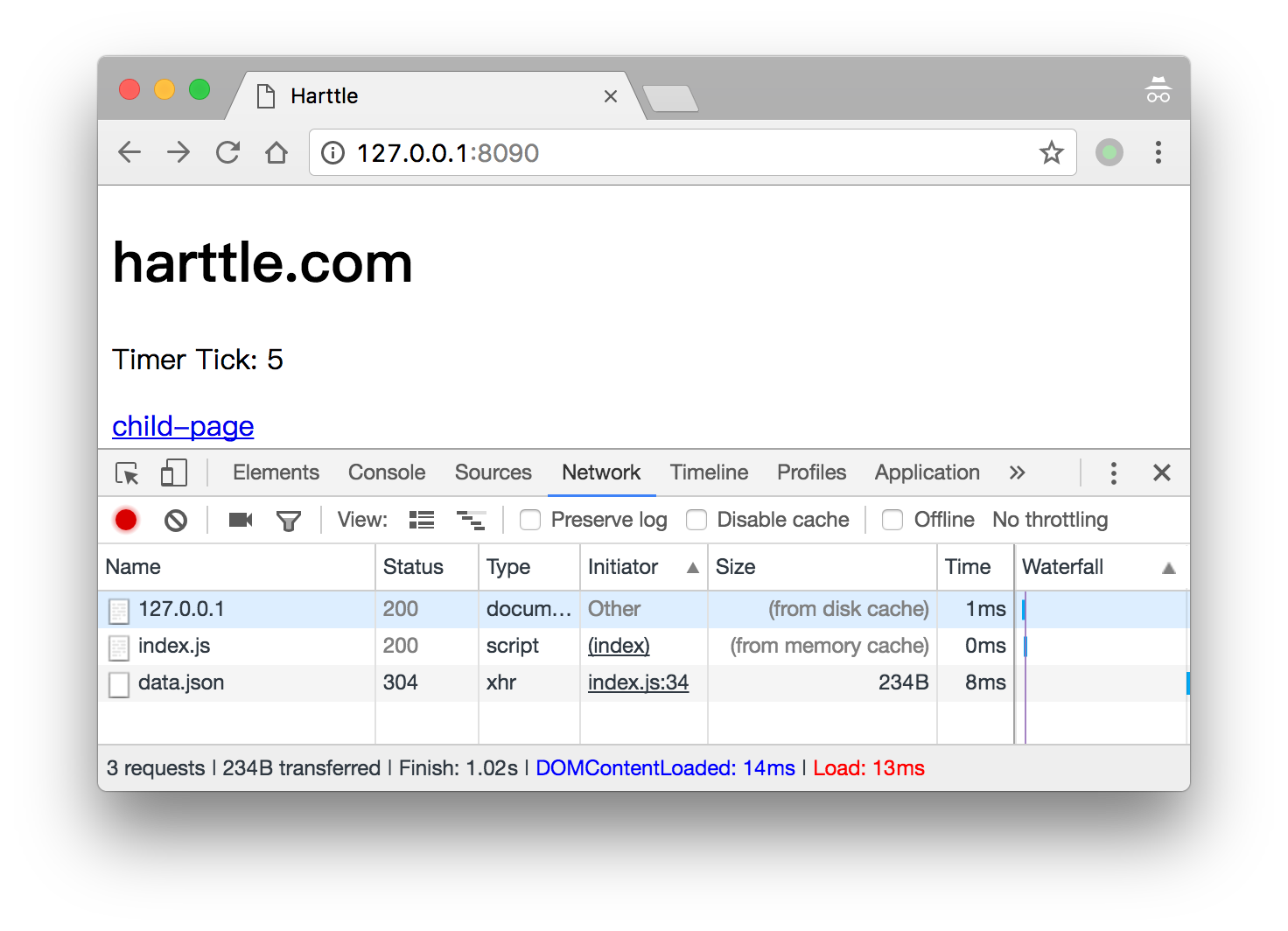Screen dimensions: 1288x931
Task: Open the DevTools kebab menu
Action: [x=1113, y=472]
